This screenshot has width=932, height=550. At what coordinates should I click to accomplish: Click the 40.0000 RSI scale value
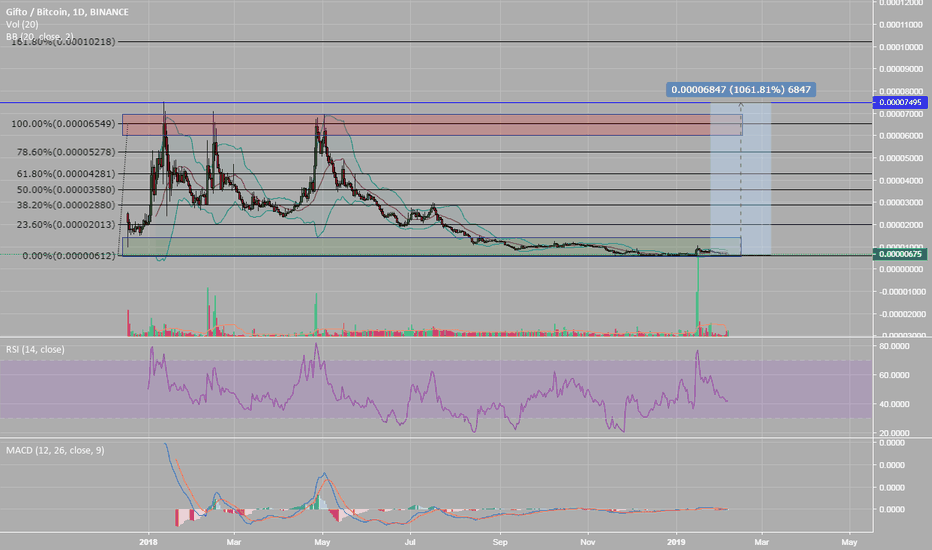[895, 404]
